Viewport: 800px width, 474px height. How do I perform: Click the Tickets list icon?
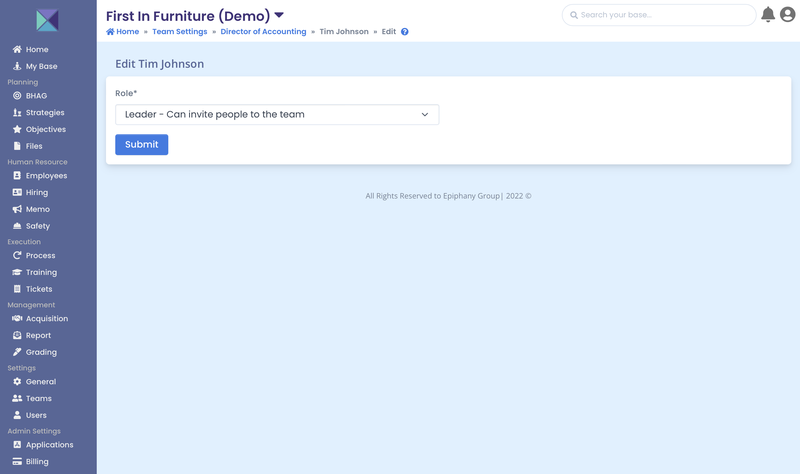click(17, 289)
